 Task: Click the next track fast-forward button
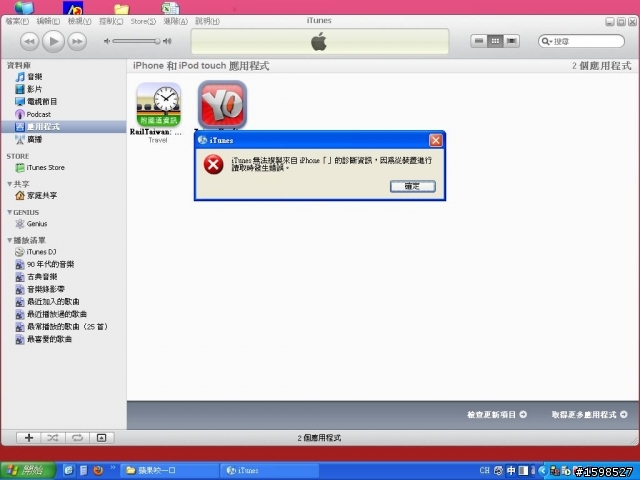pos(77,41)
